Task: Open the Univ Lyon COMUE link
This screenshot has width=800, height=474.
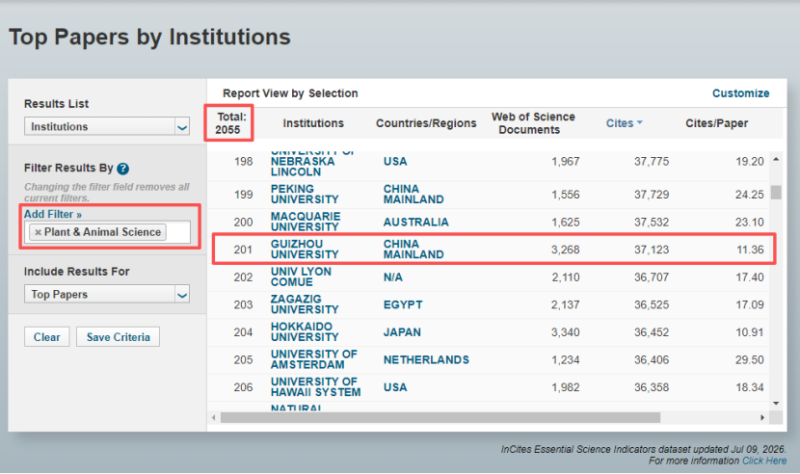Action: (x=301, y=277)
